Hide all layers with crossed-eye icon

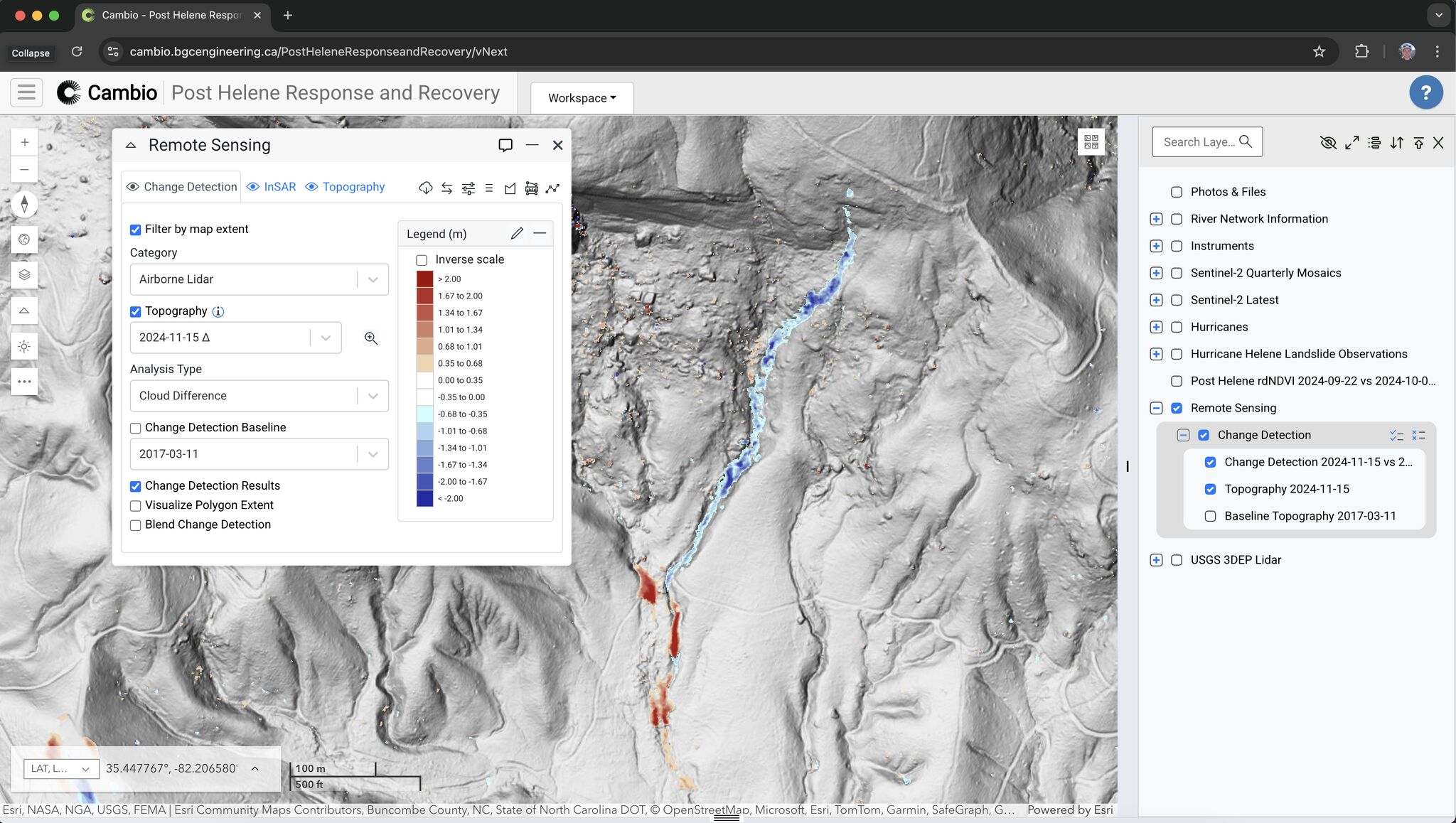click(x=1327, y=143)
